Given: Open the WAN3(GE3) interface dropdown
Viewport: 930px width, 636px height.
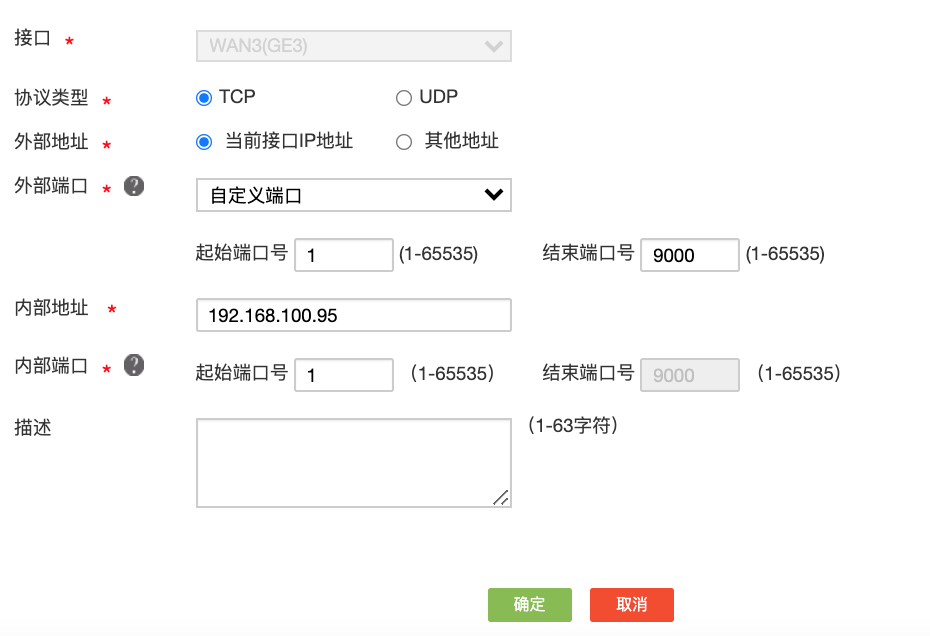Looking at the screenshot, I should click(353, 46).
